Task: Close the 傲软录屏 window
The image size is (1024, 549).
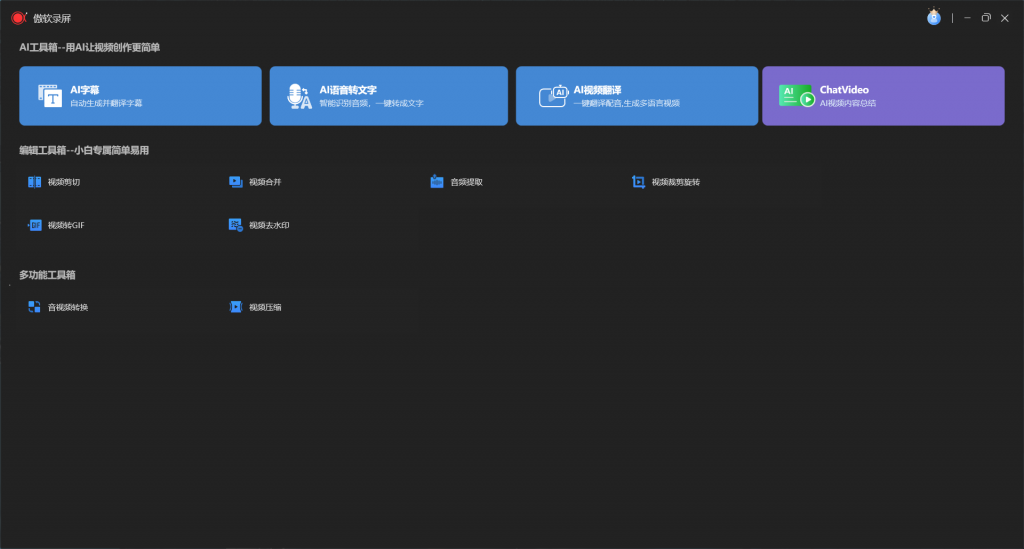Action: coord(1005,18)
